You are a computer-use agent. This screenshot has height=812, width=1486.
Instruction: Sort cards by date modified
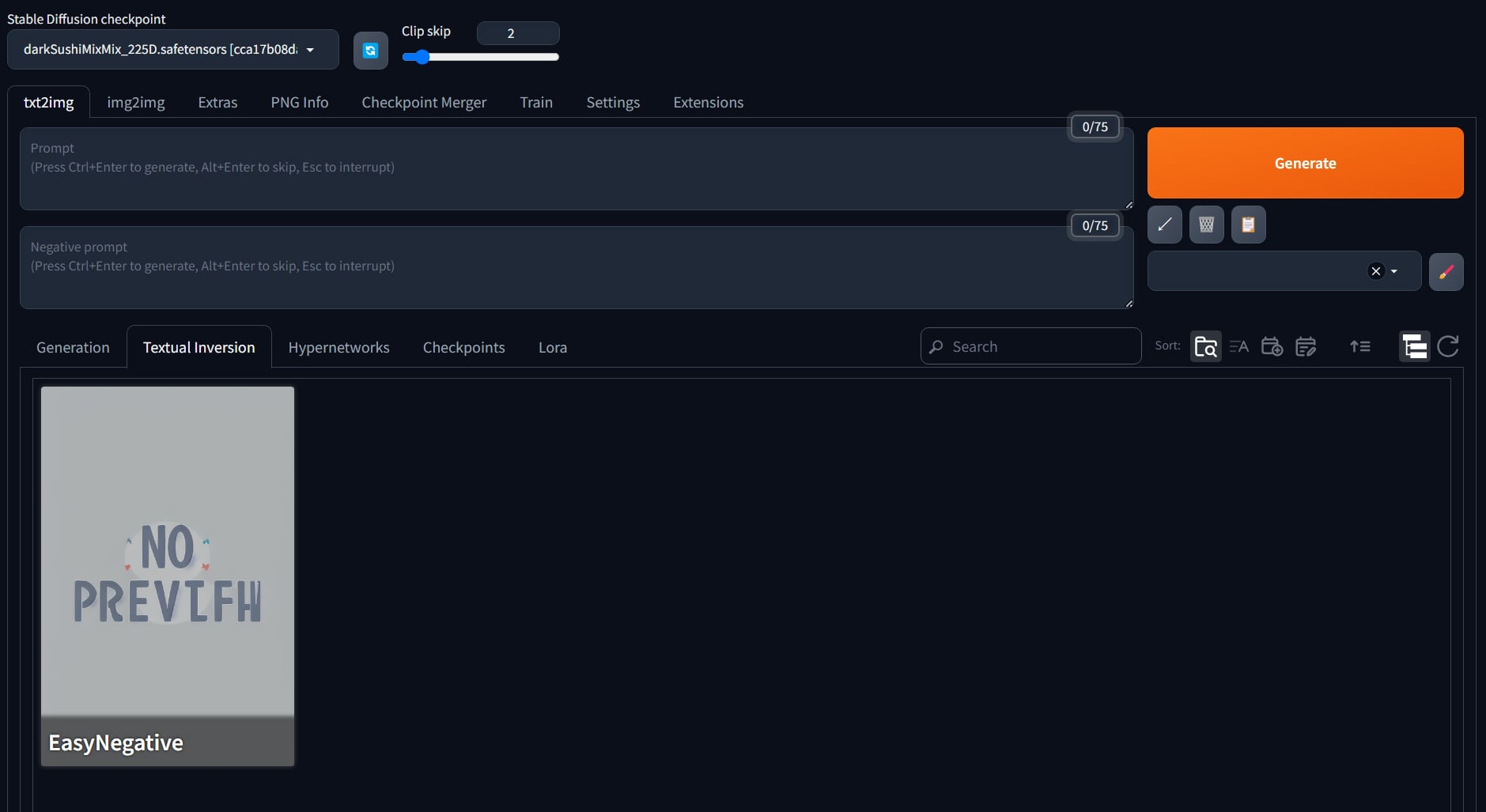[x=1306, y=346]
